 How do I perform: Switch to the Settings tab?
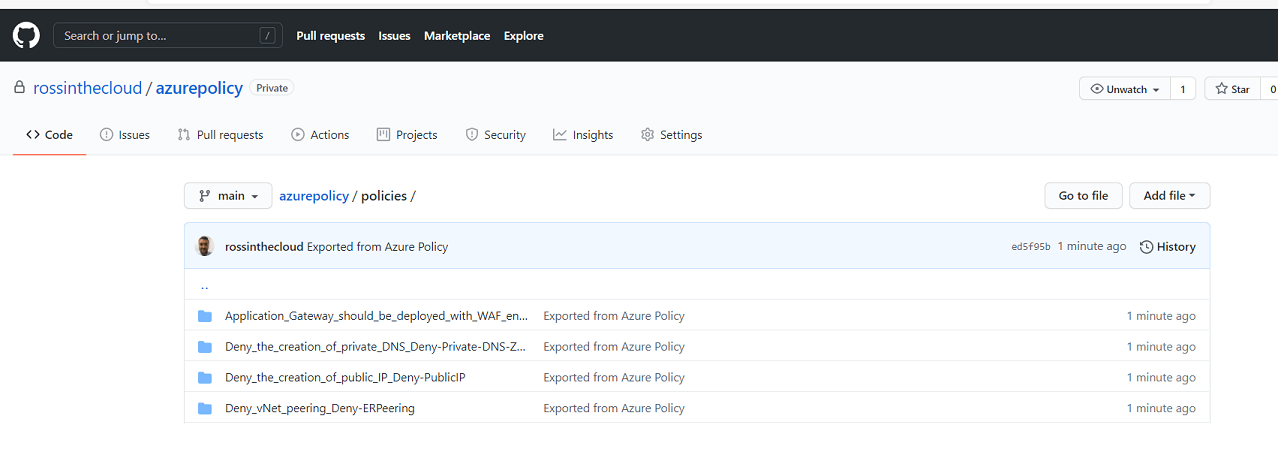point(671,135)
